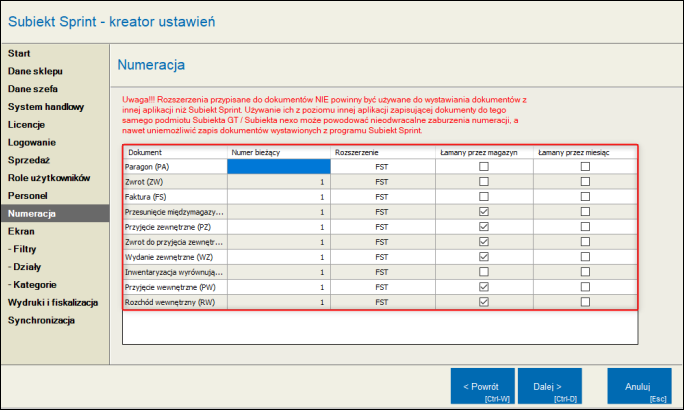Uncheck Łamany przez magazyn for Zwrot do przyjęcia zewnętrznego
Viewport: 684px width, 410px height.
(484, 242)
